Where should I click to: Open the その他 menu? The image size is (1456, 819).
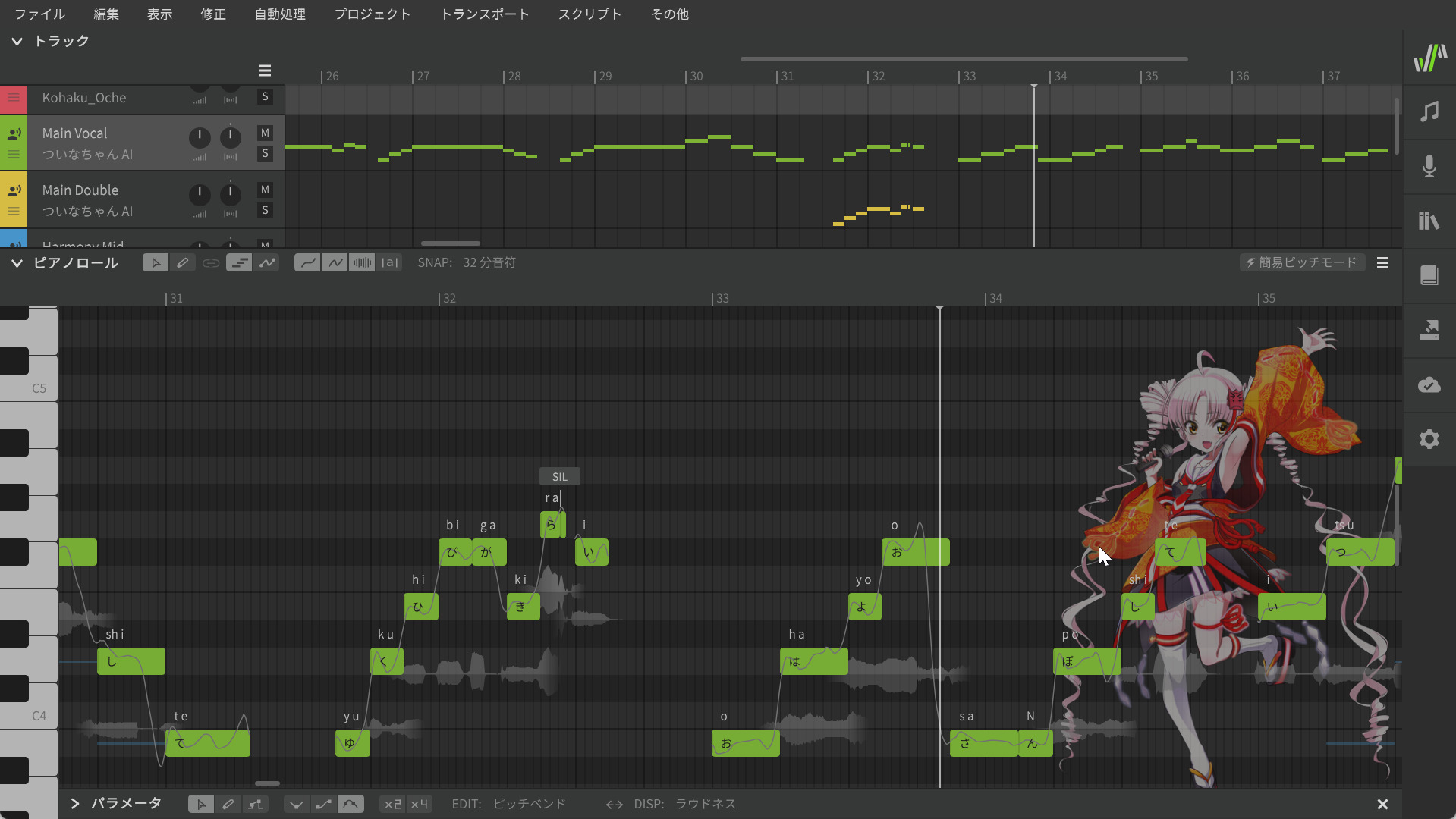coord(670,14)
